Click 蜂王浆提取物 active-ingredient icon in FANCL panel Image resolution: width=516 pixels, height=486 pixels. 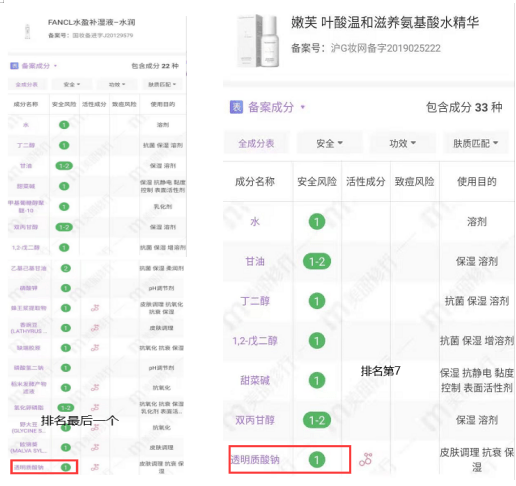95,308
